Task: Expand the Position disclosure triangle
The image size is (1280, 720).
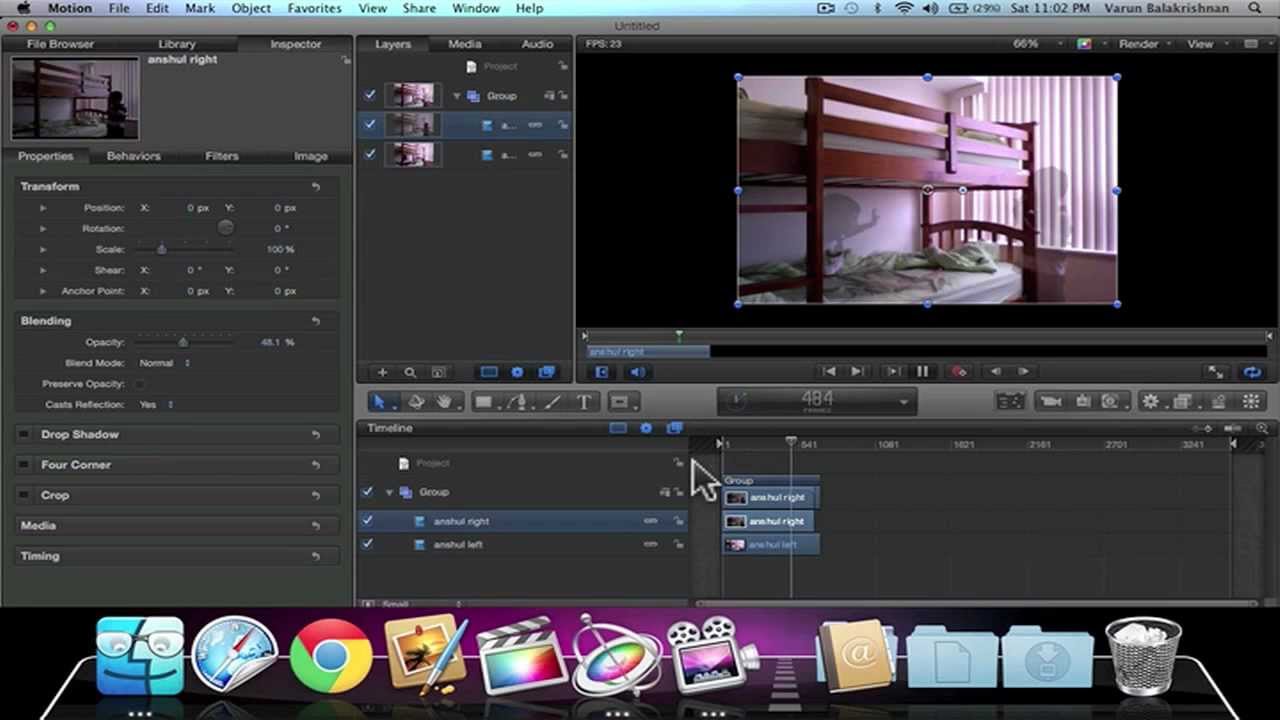Action: 42,208
